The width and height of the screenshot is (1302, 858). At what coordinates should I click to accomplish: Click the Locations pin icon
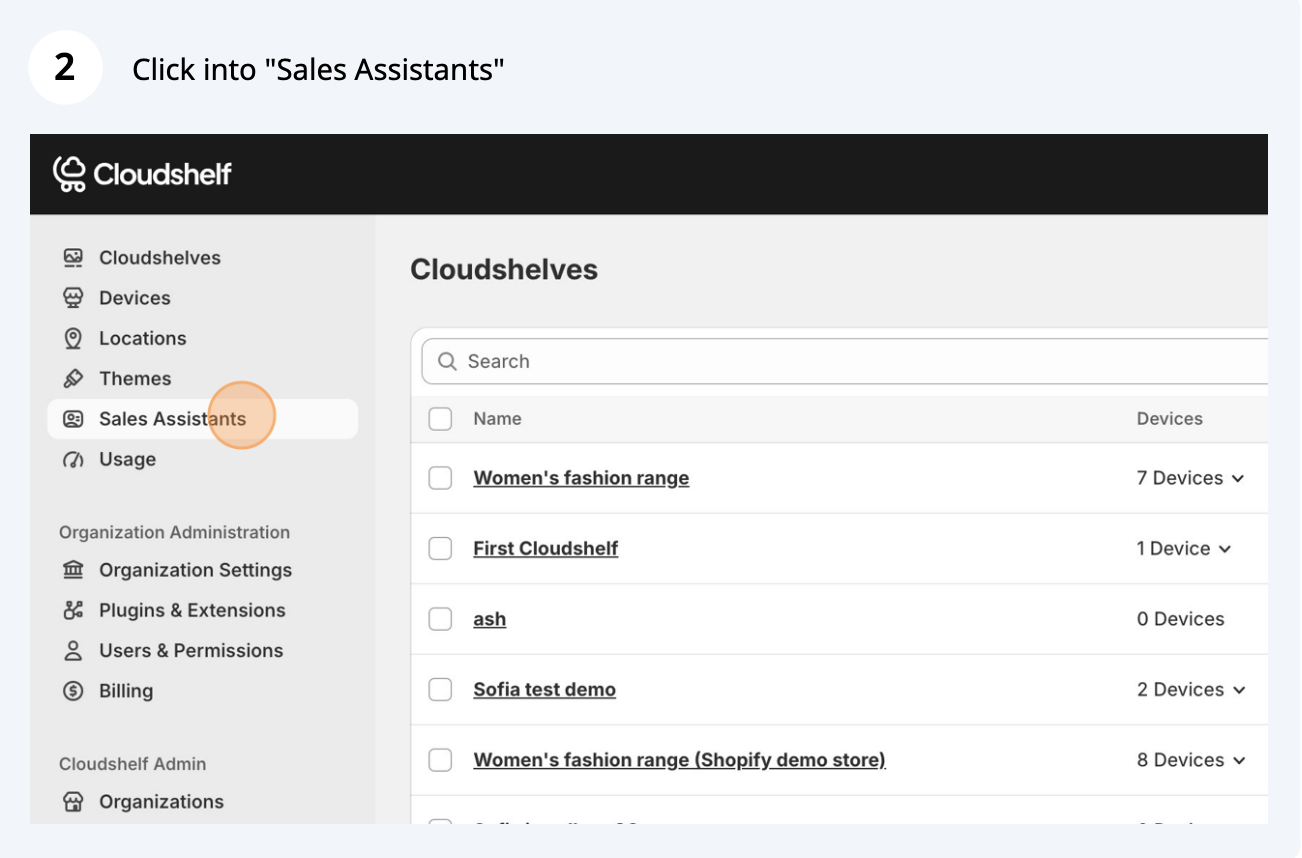(x=73, y=338)
